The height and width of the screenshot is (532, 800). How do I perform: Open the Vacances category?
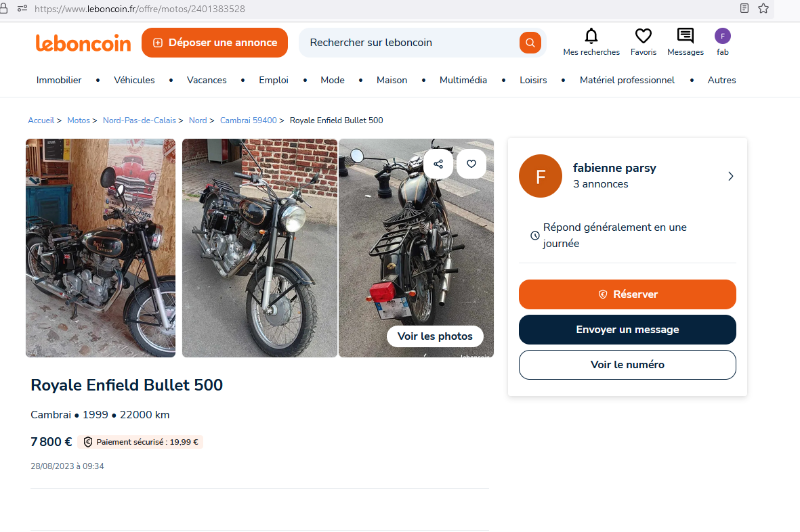(x=207, y=80)
